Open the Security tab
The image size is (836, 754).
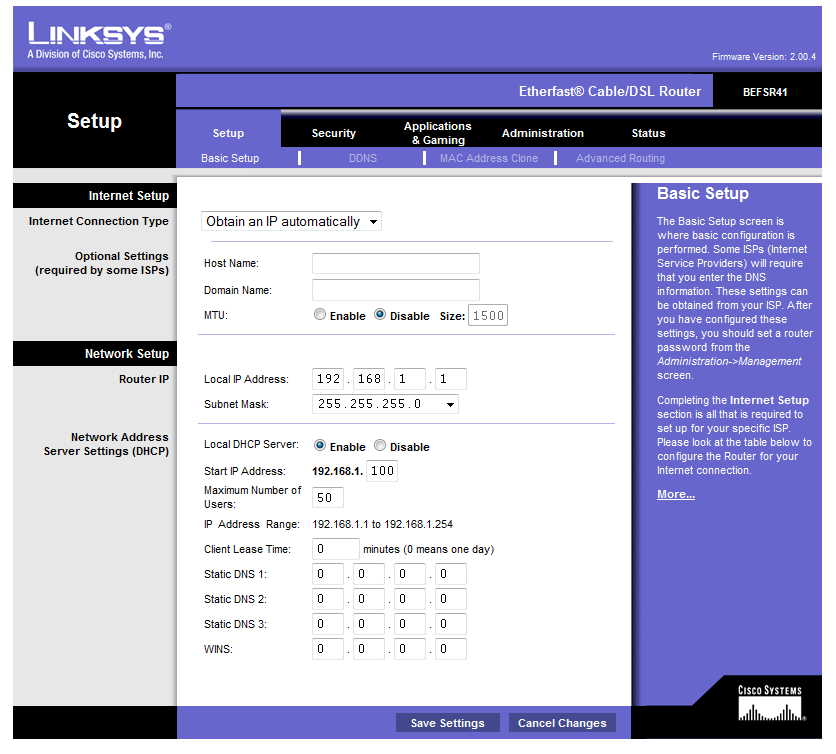pos(334,133)
